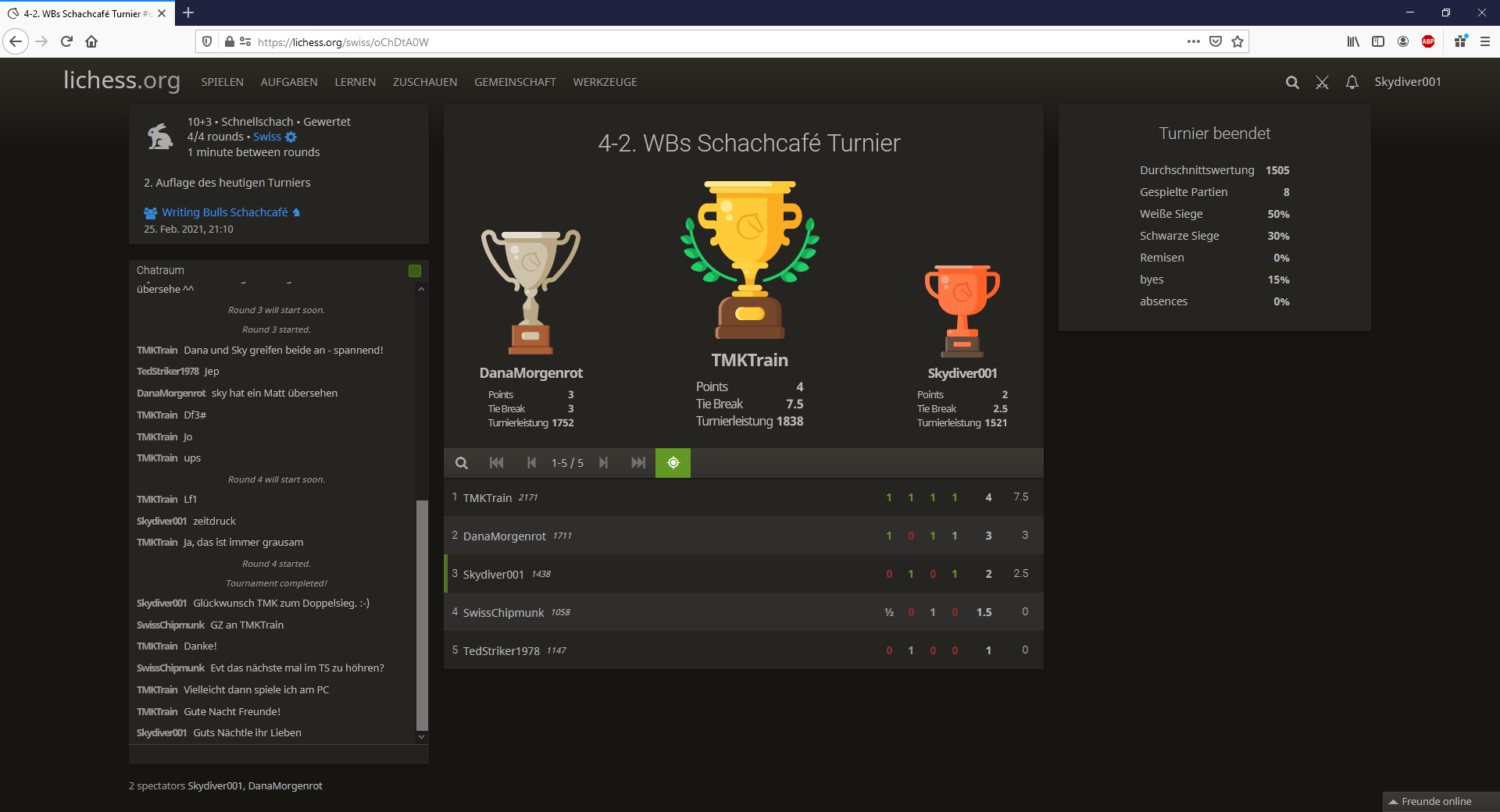The image size is (1500, 812).
Task: Toggle the Chatraum green checkbox
Action: click(x=415, y=271)
